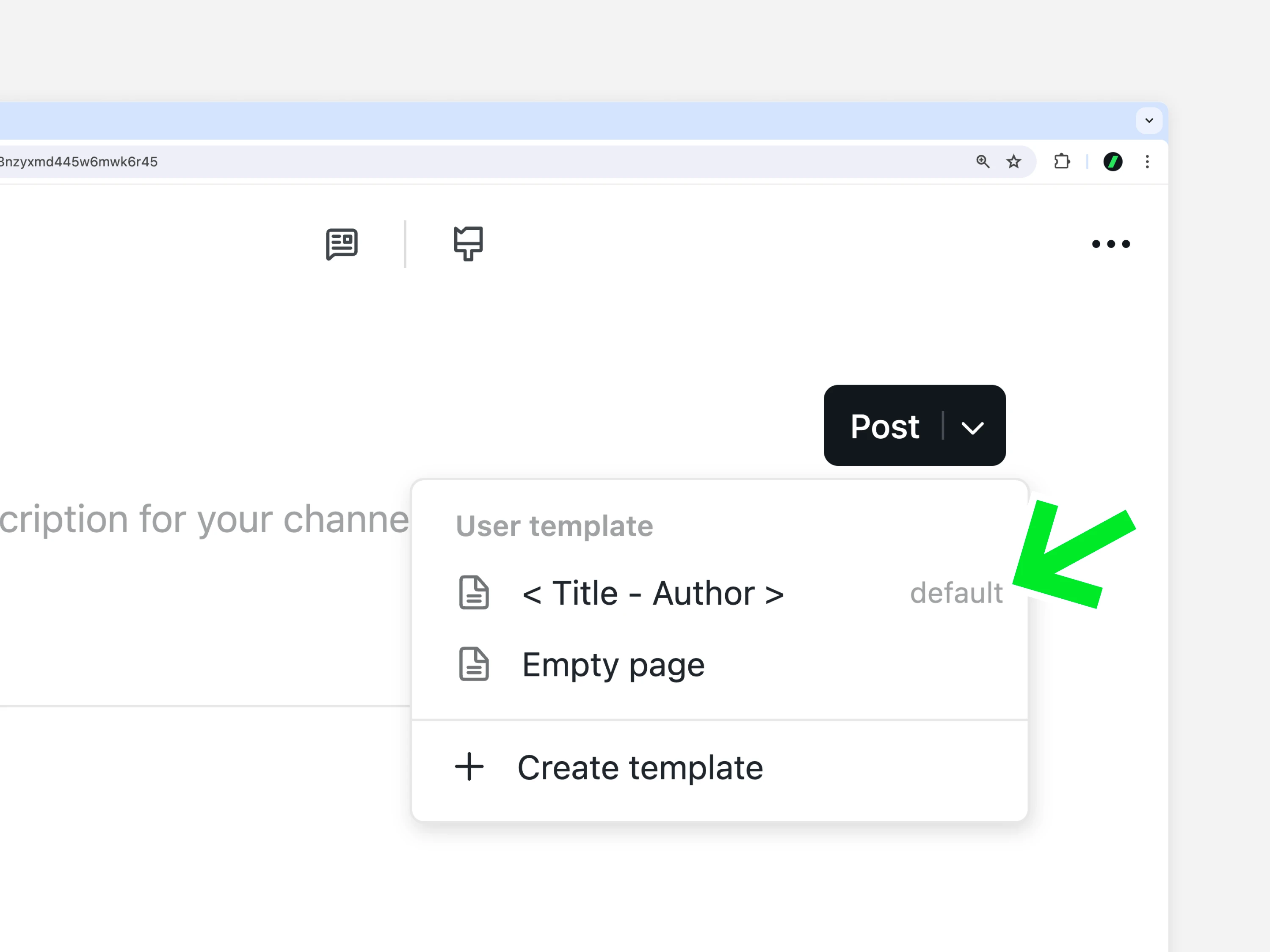This screenshot has height=952, width=1270.
Task: Bookmark this page with the star icon
Action: point(1013,162)
